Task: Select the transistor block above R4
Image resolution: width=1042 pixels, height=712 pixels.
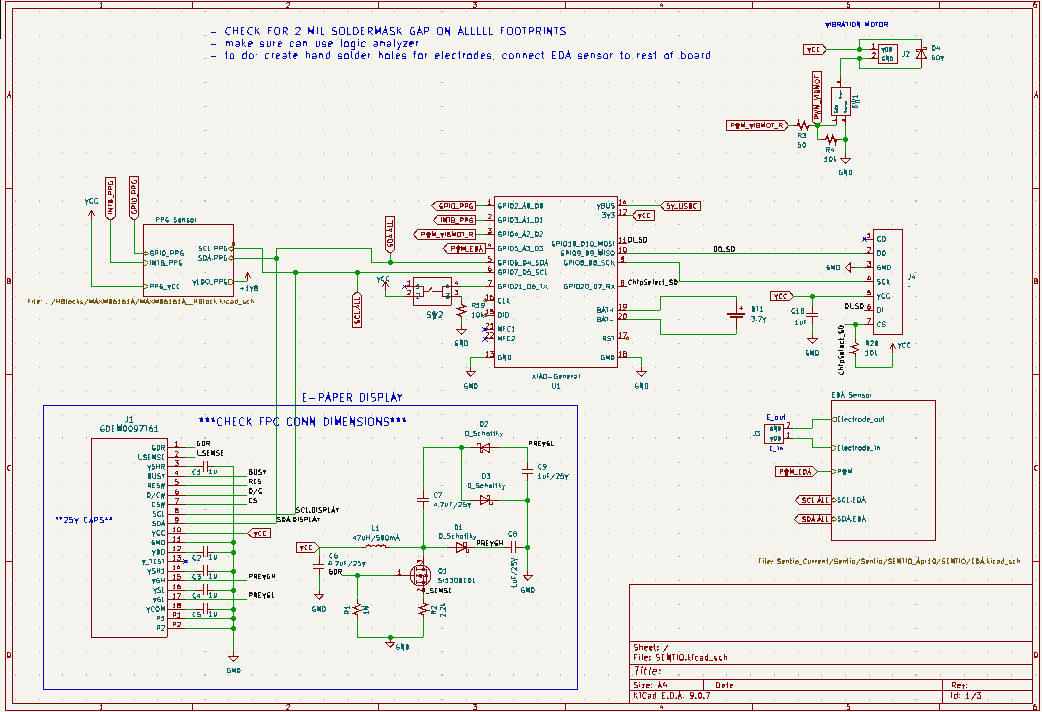Action: point(841,102)
